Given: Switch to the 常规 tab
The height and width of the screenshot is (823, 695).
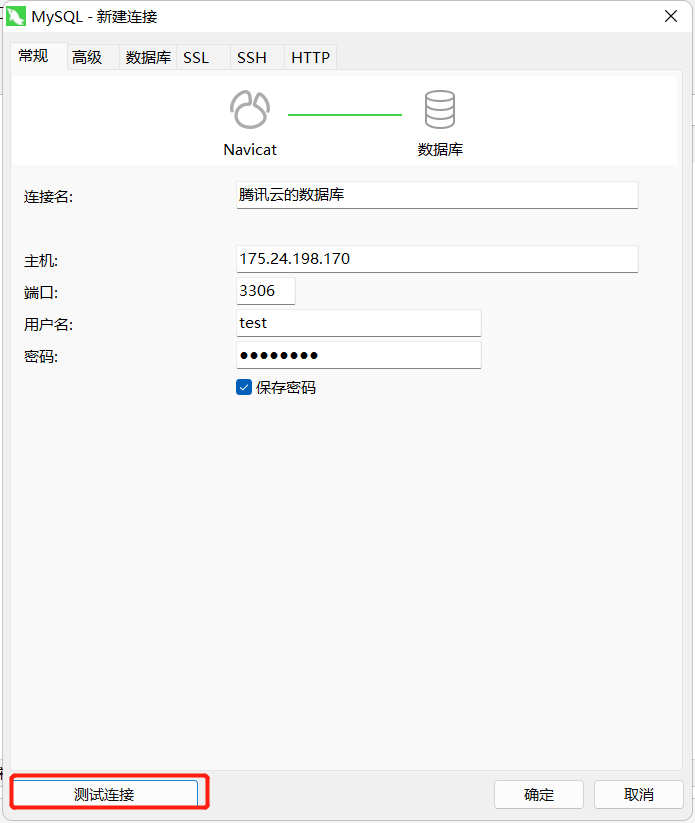Looking at the screenshot, I should (x=39, y=56).
